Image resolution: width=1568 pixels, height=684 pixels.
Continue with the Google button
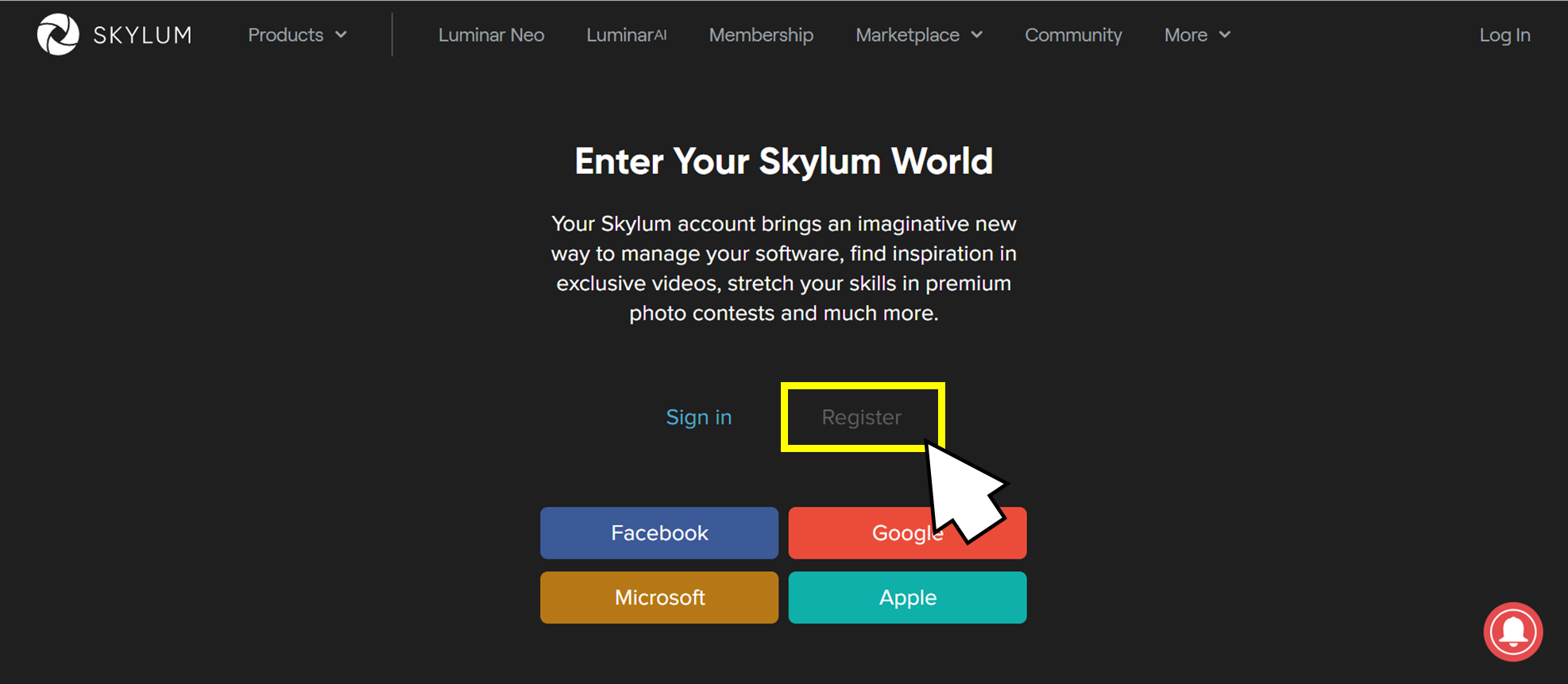[908, 533]
